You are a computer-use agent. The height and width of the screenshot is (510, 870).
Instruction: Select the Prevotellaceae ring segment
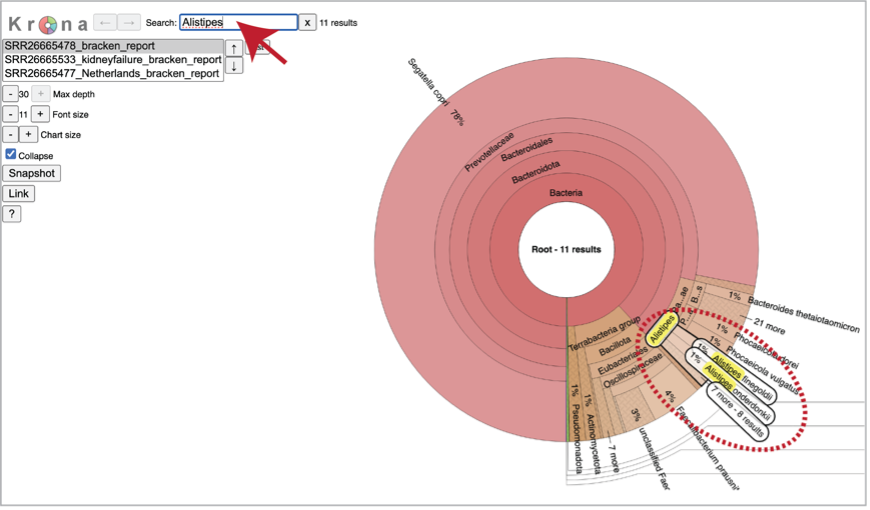tap(489, 152)
